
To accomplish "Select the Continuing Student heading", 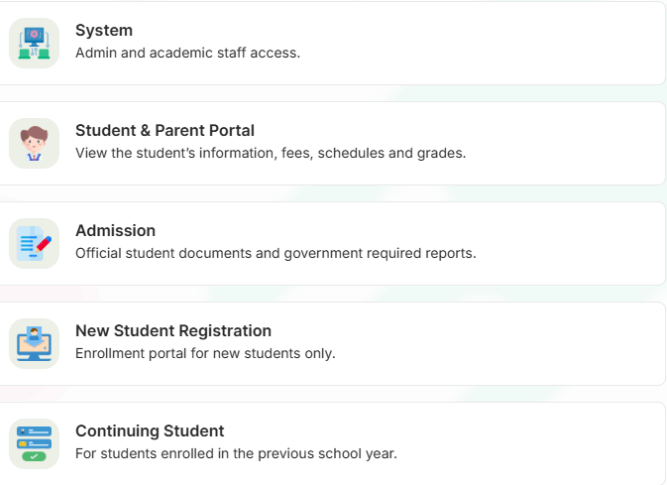I will click(150, 431).
